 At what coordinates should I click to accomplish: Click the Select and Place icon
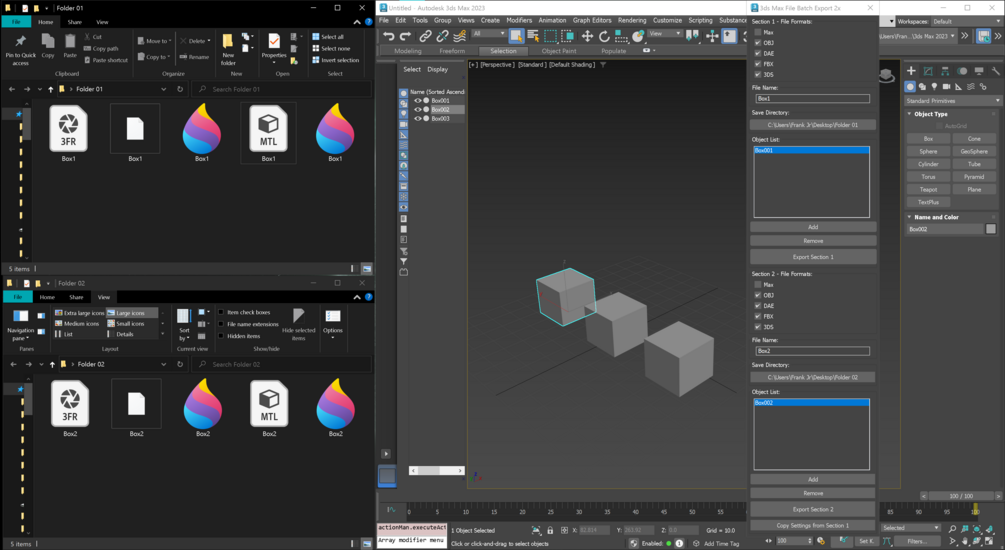(638, 36)
